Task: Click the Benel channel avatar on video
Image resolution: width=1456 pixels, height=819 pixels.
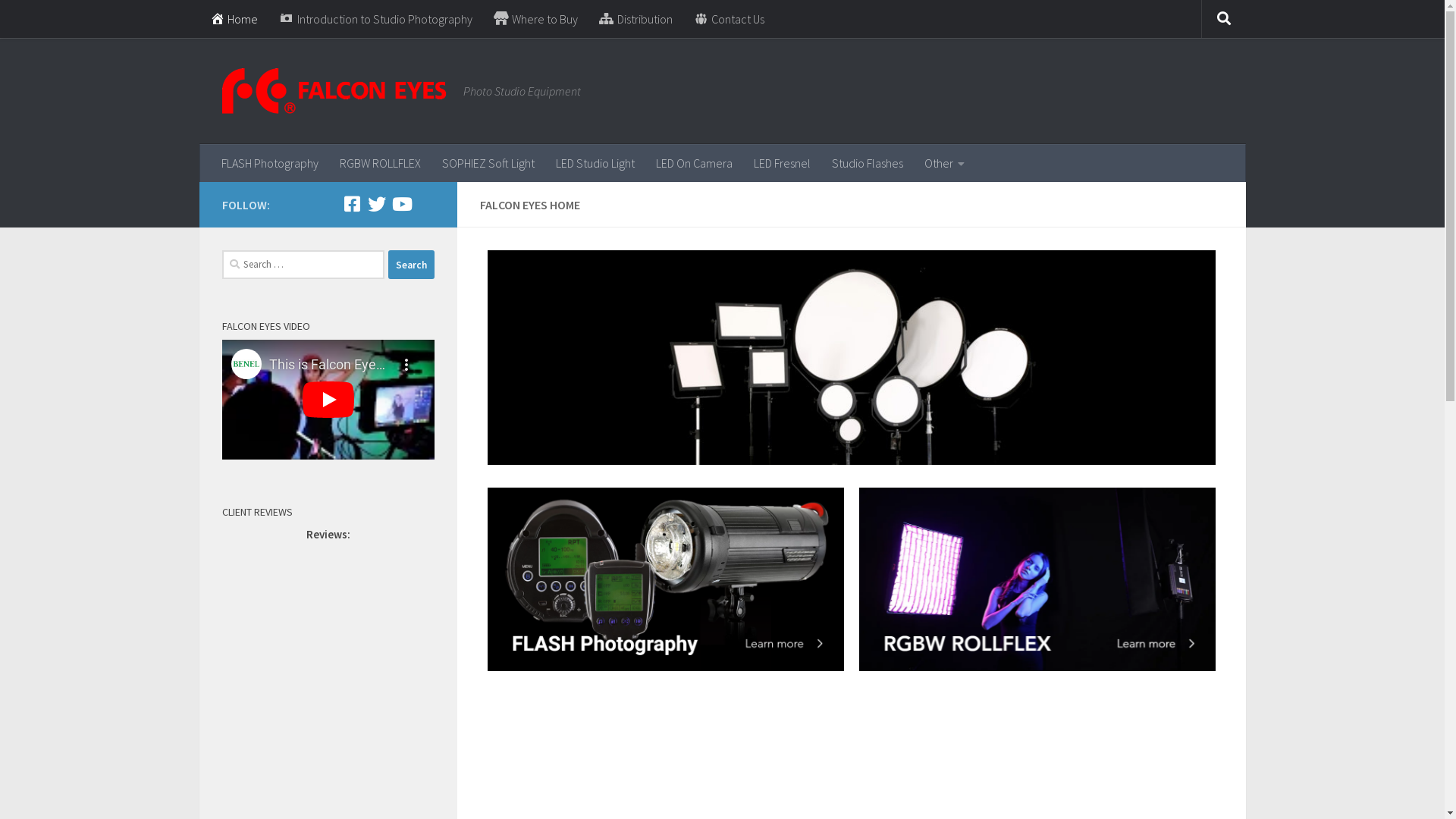Action: pos(246,364)
